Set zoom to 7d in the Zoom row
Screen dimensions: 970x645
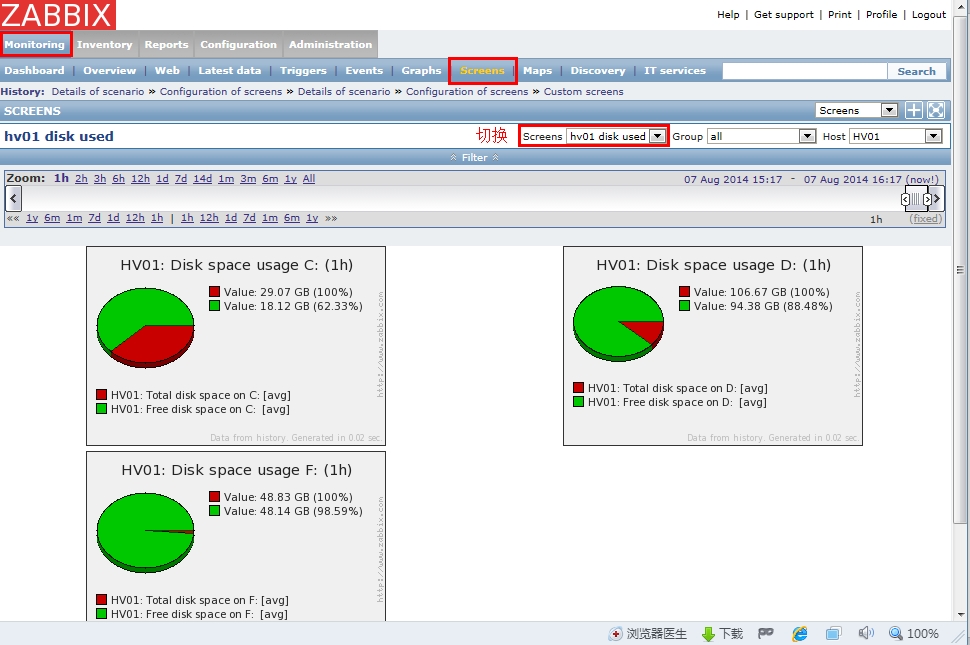point(181,179)
